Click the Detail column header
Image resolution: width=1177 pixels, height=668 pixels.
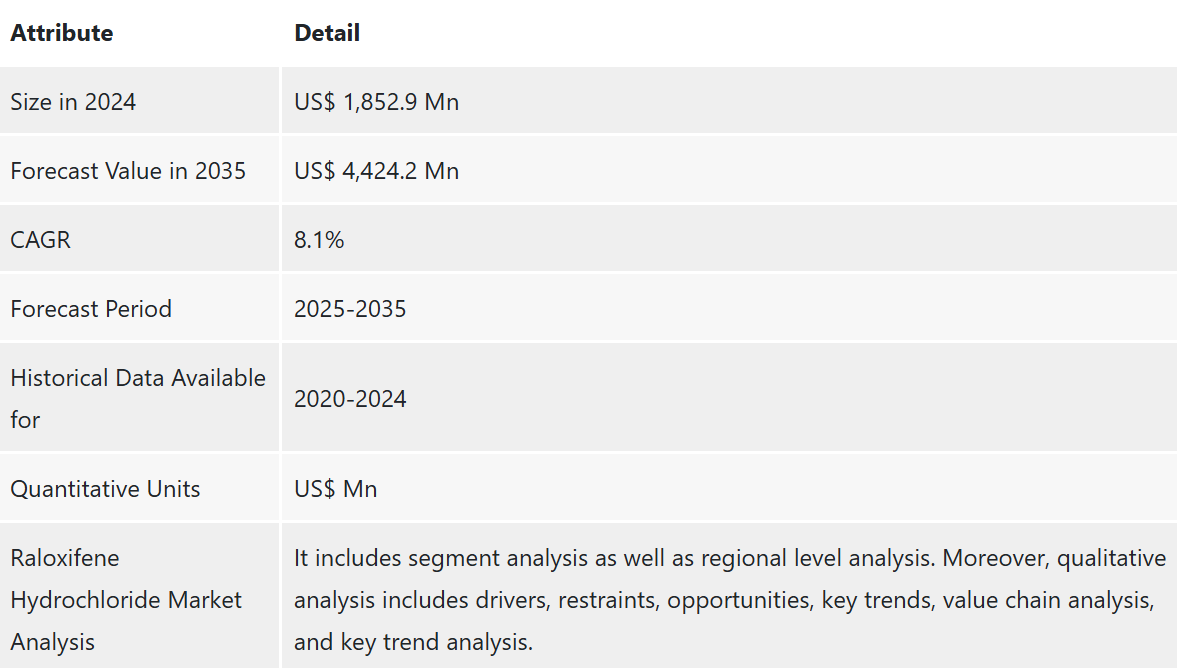point(327,33)
